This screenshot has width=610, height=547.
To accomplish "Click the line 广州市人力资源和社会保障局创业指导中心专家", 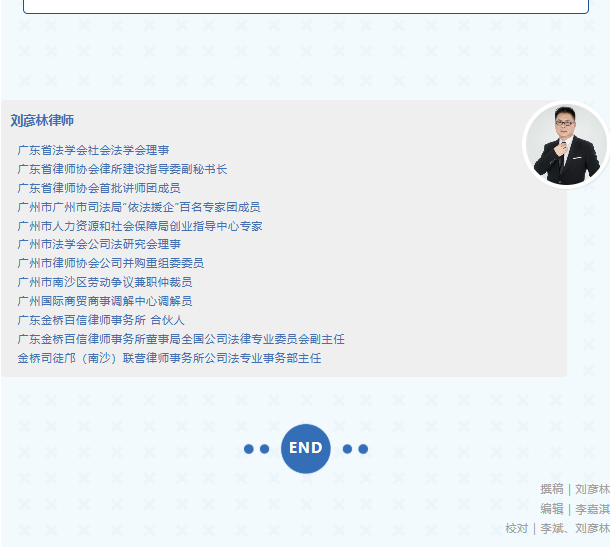I will pyautogui.click(x=139, y=226).
